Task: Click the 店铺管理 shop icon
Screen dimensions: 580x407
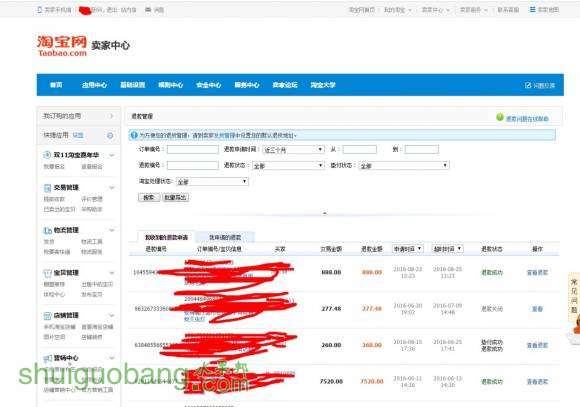Action: click(x=47, y=316)
